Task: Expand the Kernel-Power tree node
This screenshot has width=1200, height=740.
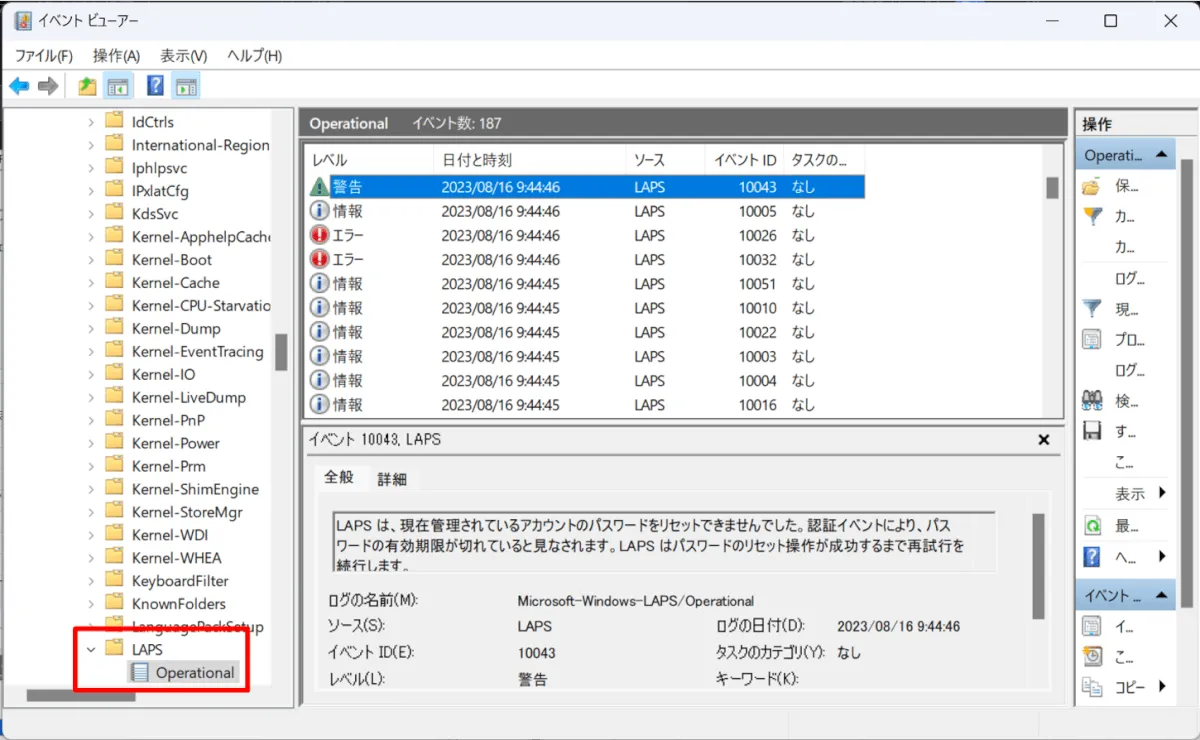Action: [91, 443]
